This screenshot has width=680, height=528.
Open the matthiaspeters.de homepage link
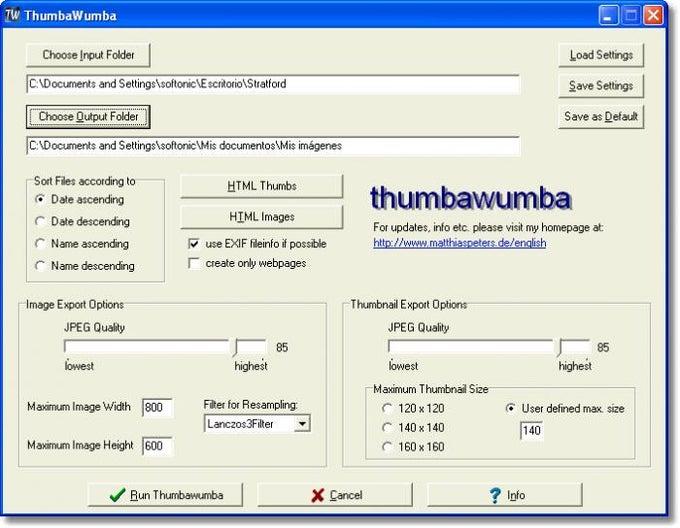pos(459,243)
